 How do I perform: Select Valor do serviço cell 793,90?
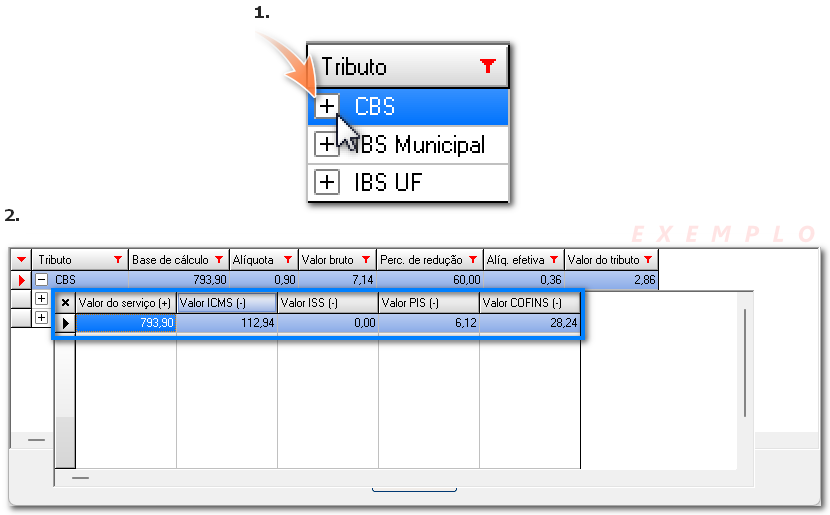(x=125, y=323)
